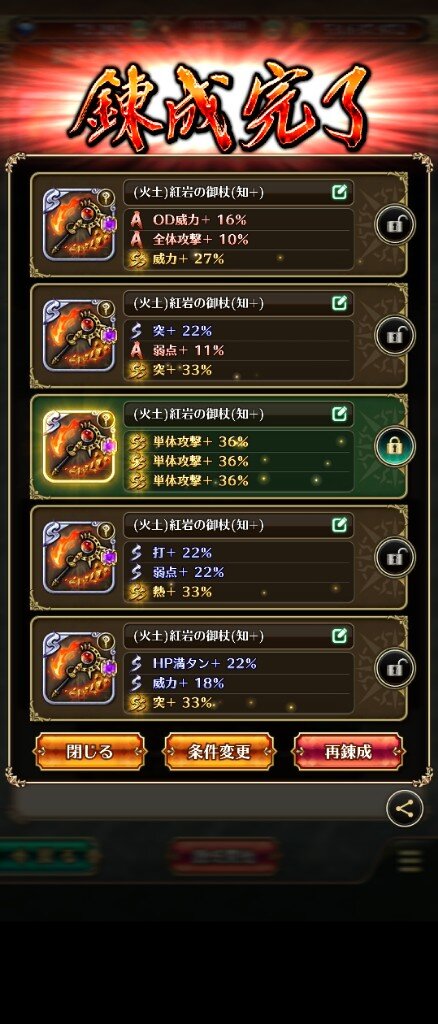Select the 弱点+22% skill row
This screenshot has height=1024, width=438.
click(x=239, y=572)
